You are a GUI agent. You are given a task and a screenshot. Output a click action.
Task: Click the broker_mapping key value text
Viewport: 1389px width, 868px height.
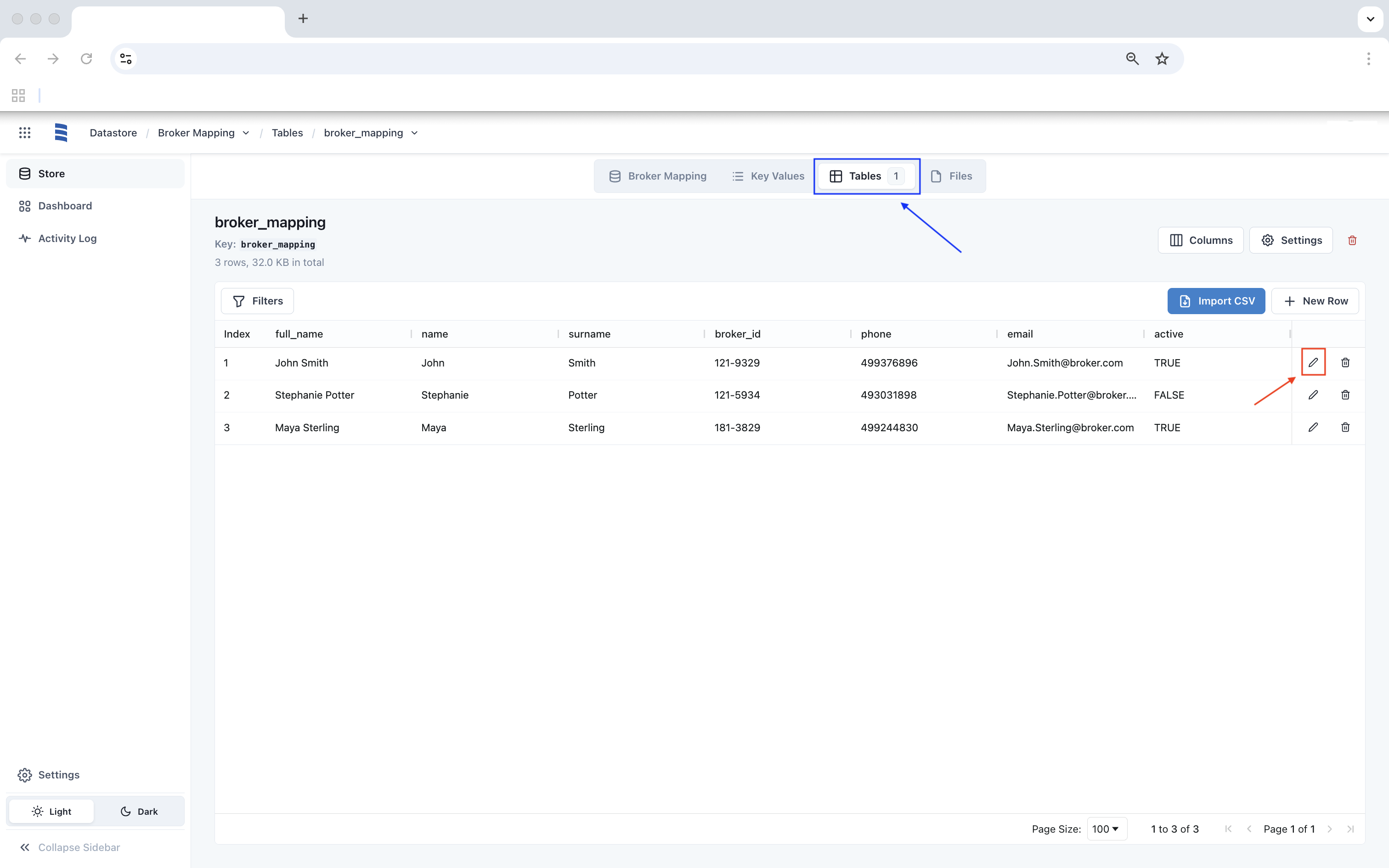pos(278,244)
